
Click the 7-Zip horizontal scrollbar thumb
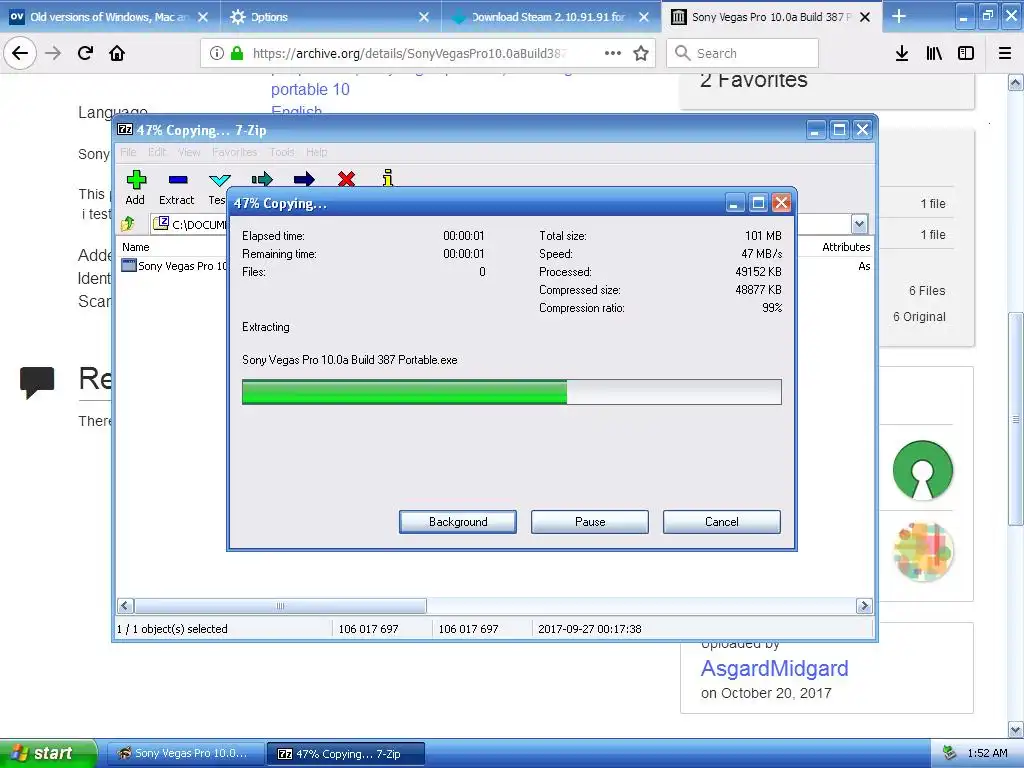tap(280, 606)
